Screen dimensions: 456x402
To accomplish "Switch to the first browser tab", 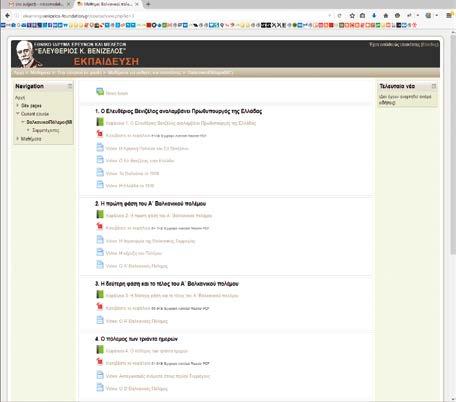I will click(x=40, y=4).
